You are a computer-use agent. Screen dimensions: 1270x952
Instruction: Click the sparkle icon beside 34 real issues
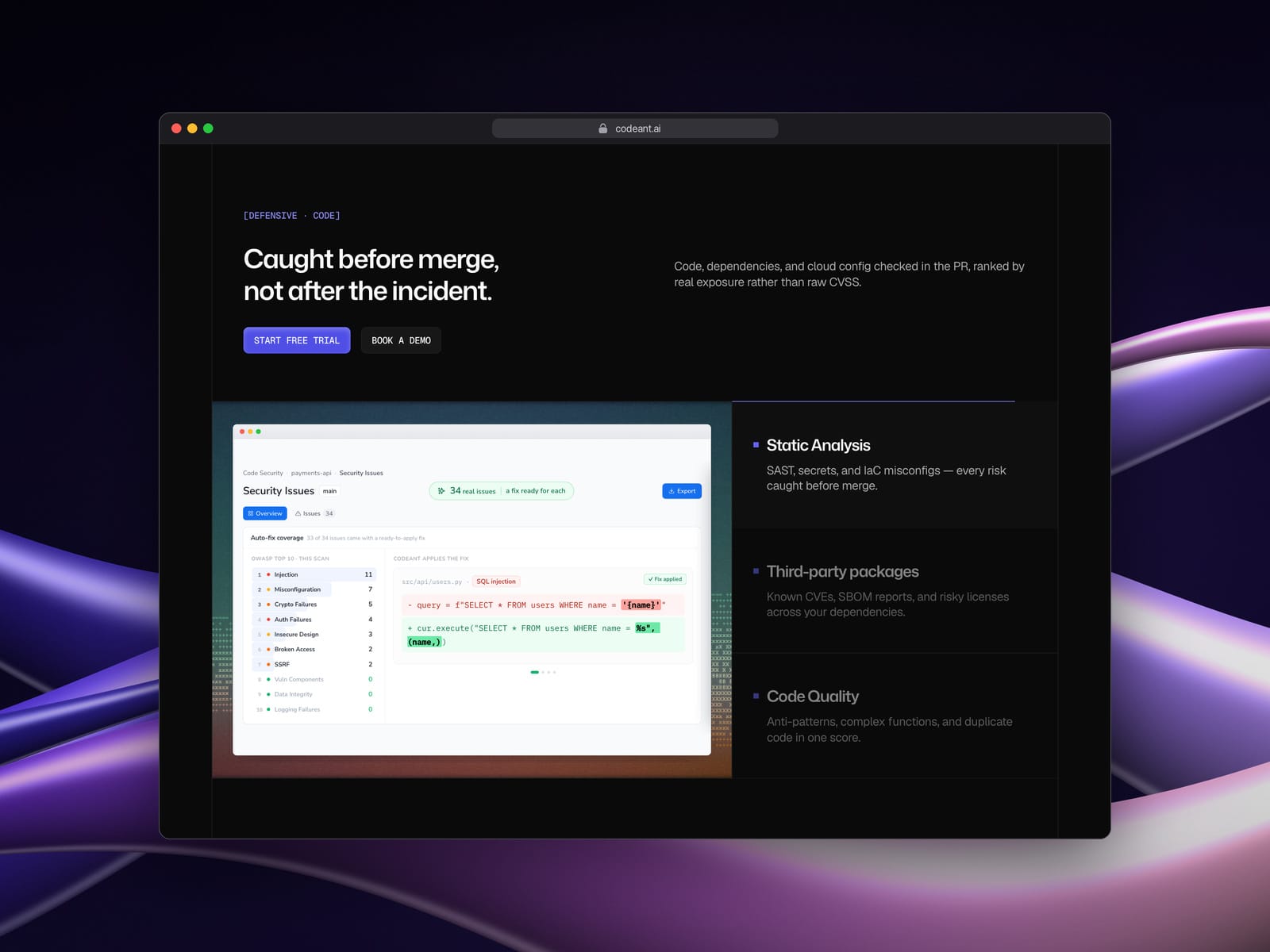point(441,491)
